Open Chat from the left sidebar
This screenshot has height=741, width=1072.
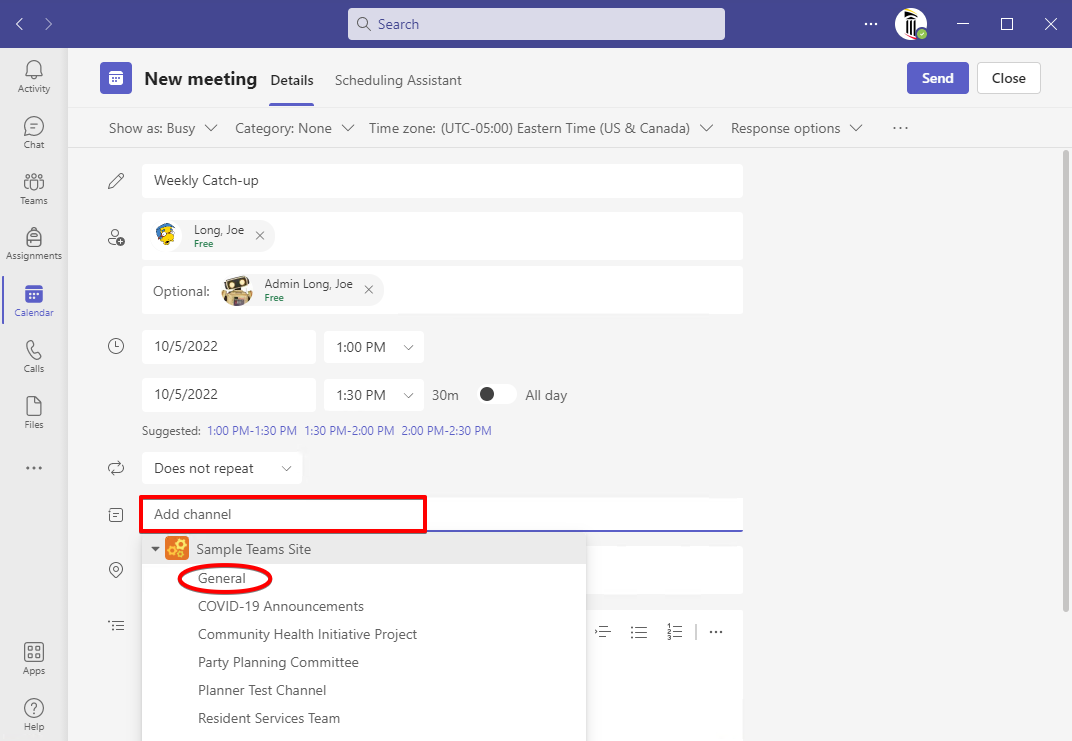click(34, 133)
